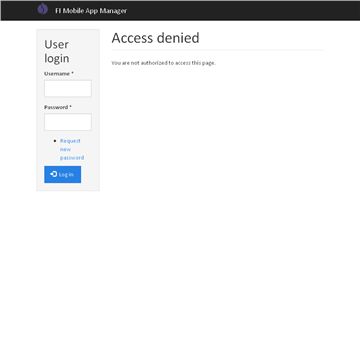This screenshot has height=360, width=360.
Task: Click the bullet beside Request new password
Action: coord(55,141)
